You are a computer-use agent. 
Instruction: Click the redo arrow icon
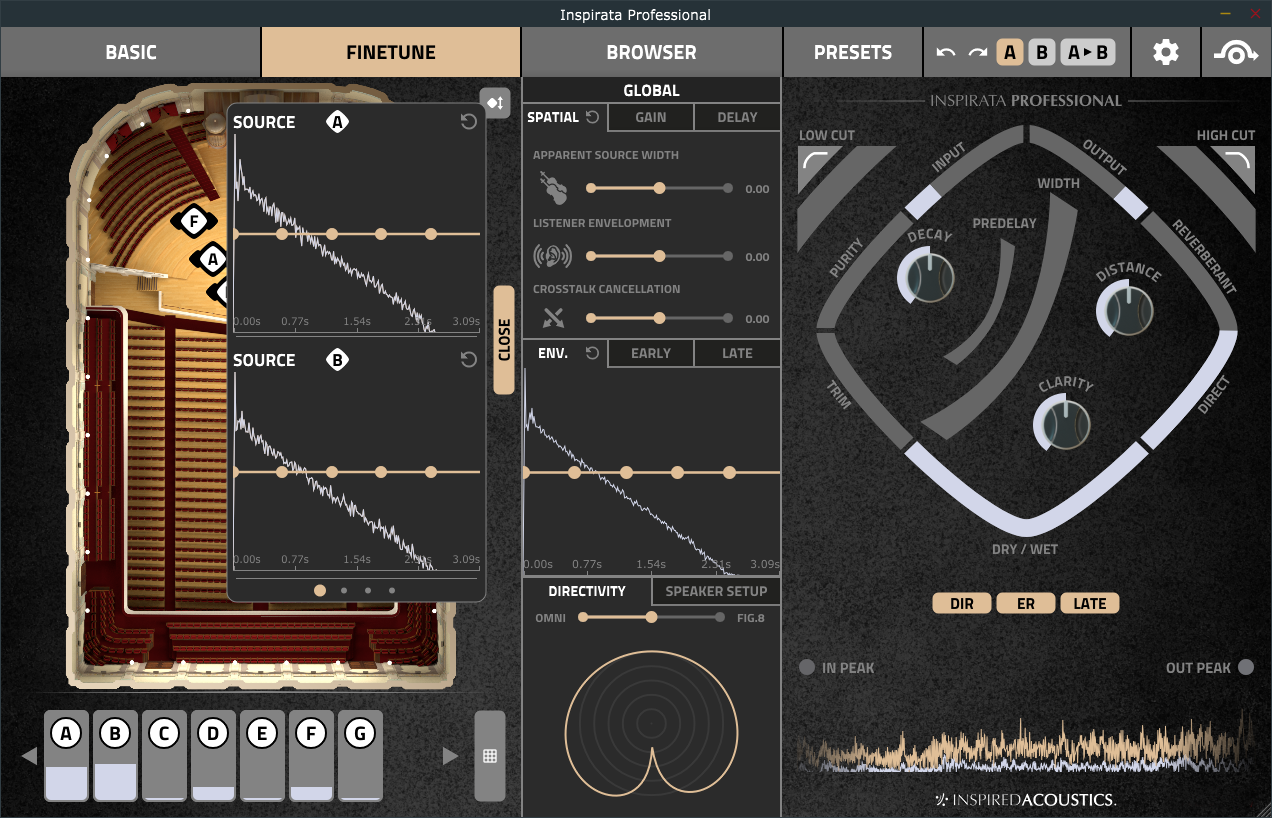[x=978, y=53]
